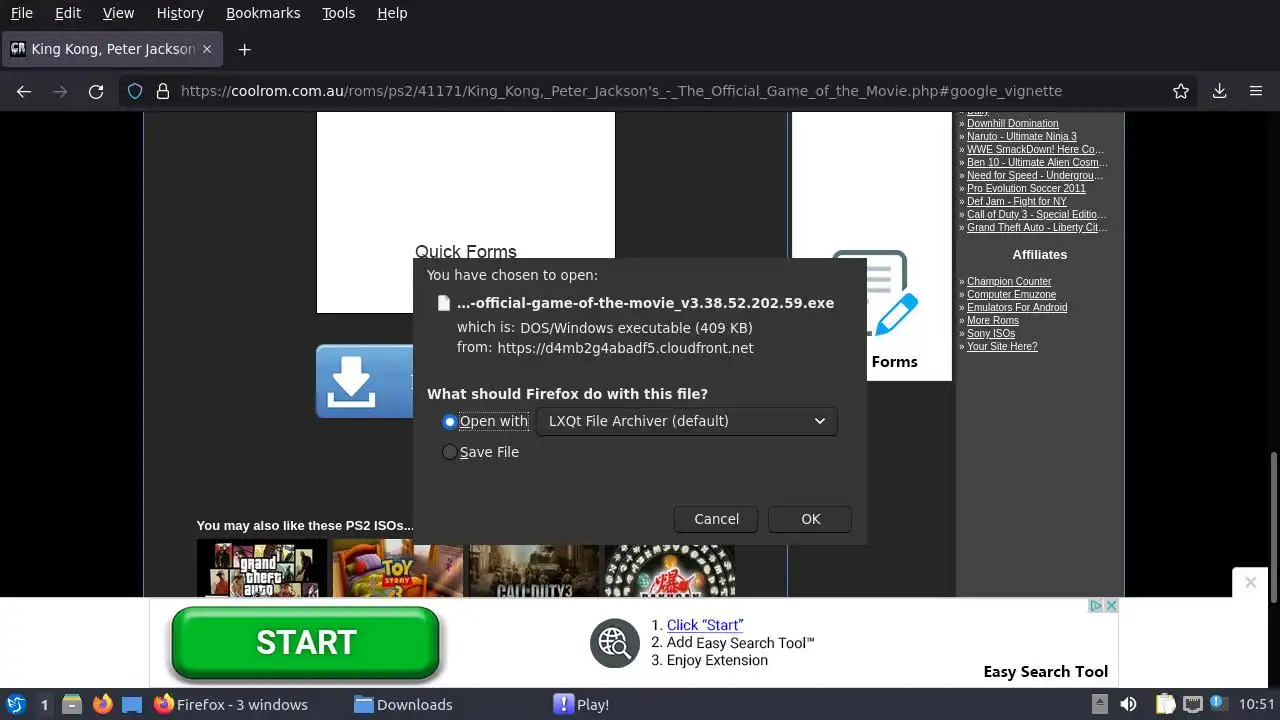Viewport: 1280px width, 720px height.
Task: Open the Emulators For Android link
Action: click(x=1017, y=307)
